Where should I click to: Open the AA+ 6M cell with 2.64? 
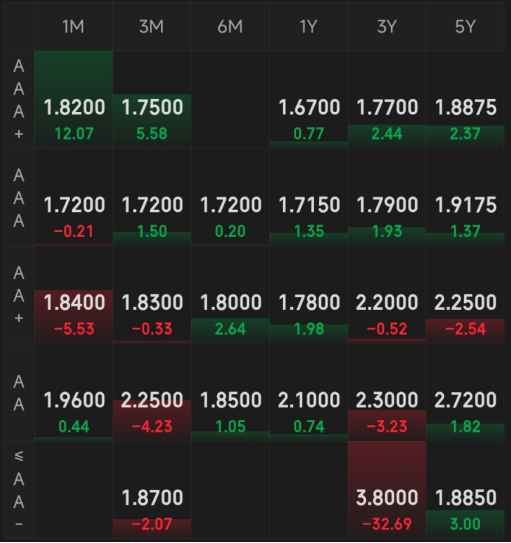[230, 295]
